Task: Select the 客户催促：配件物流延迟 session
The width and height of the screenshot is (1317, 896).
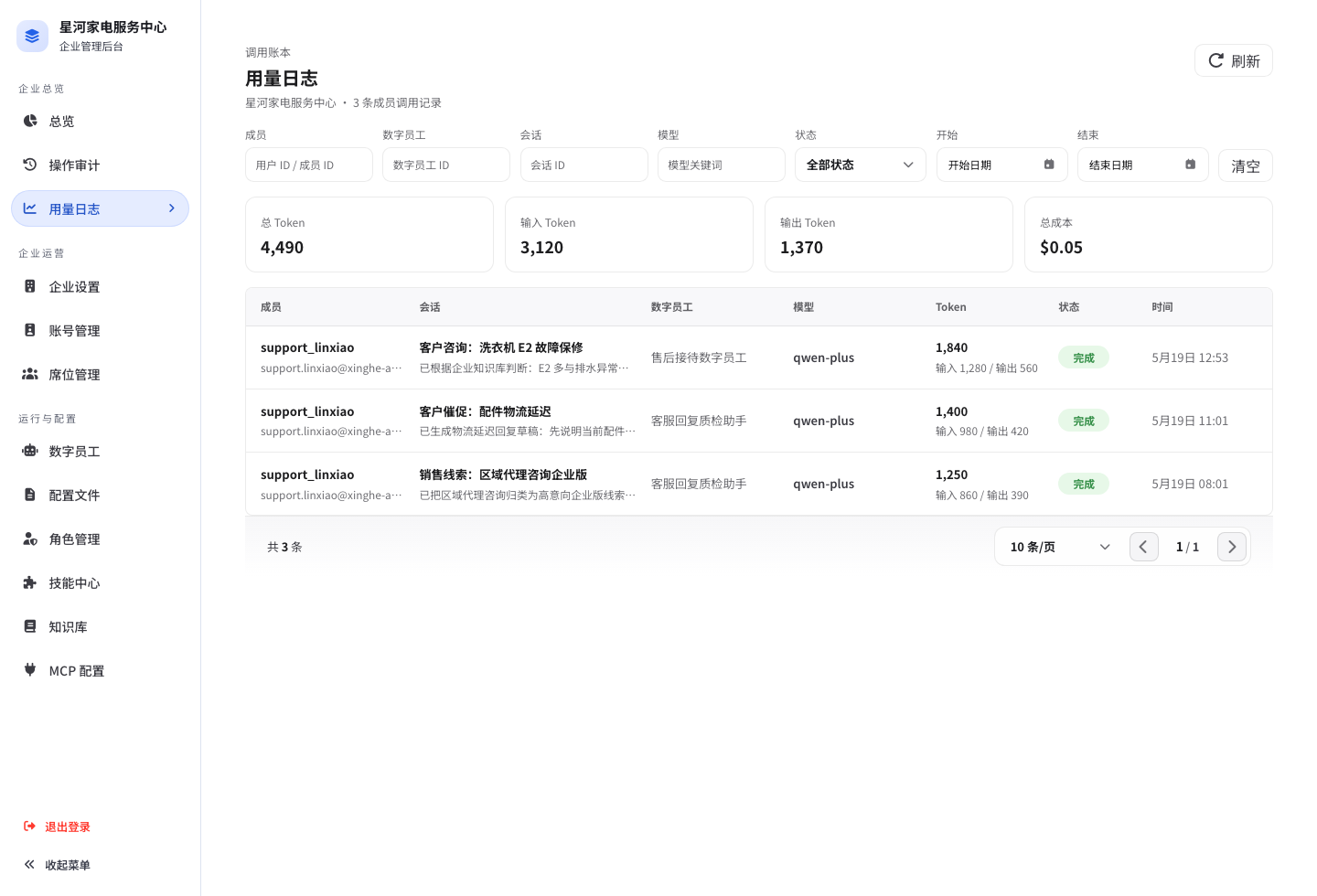Action: coord(486,411)
